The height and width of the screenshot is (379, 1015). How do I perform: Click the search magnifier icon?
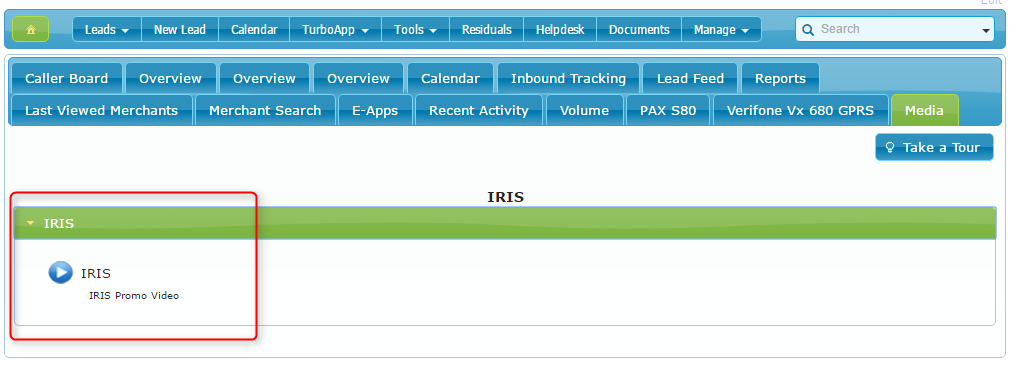(x=807, y=30)
